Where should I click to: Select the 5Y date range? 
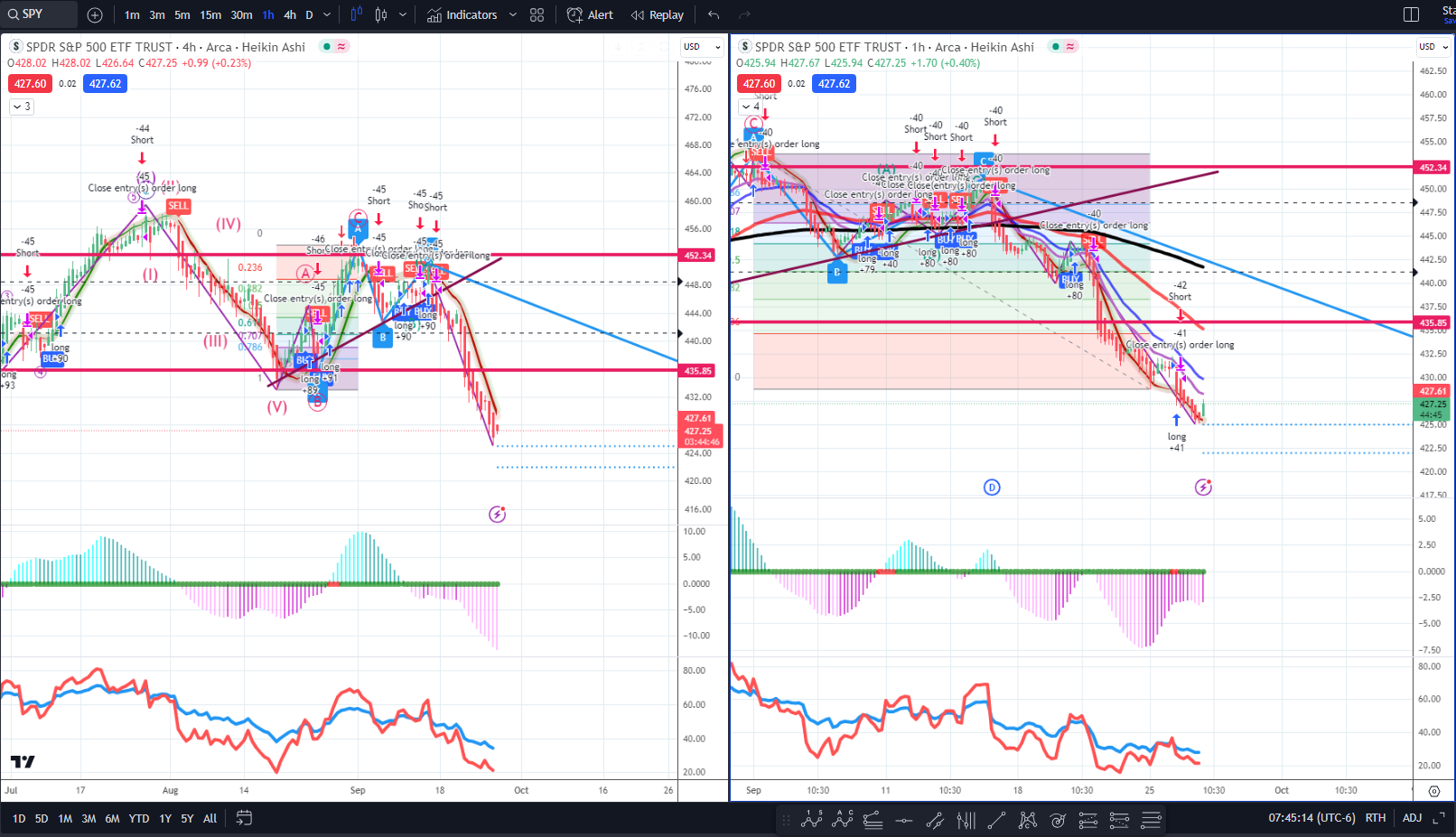(187, 819)
